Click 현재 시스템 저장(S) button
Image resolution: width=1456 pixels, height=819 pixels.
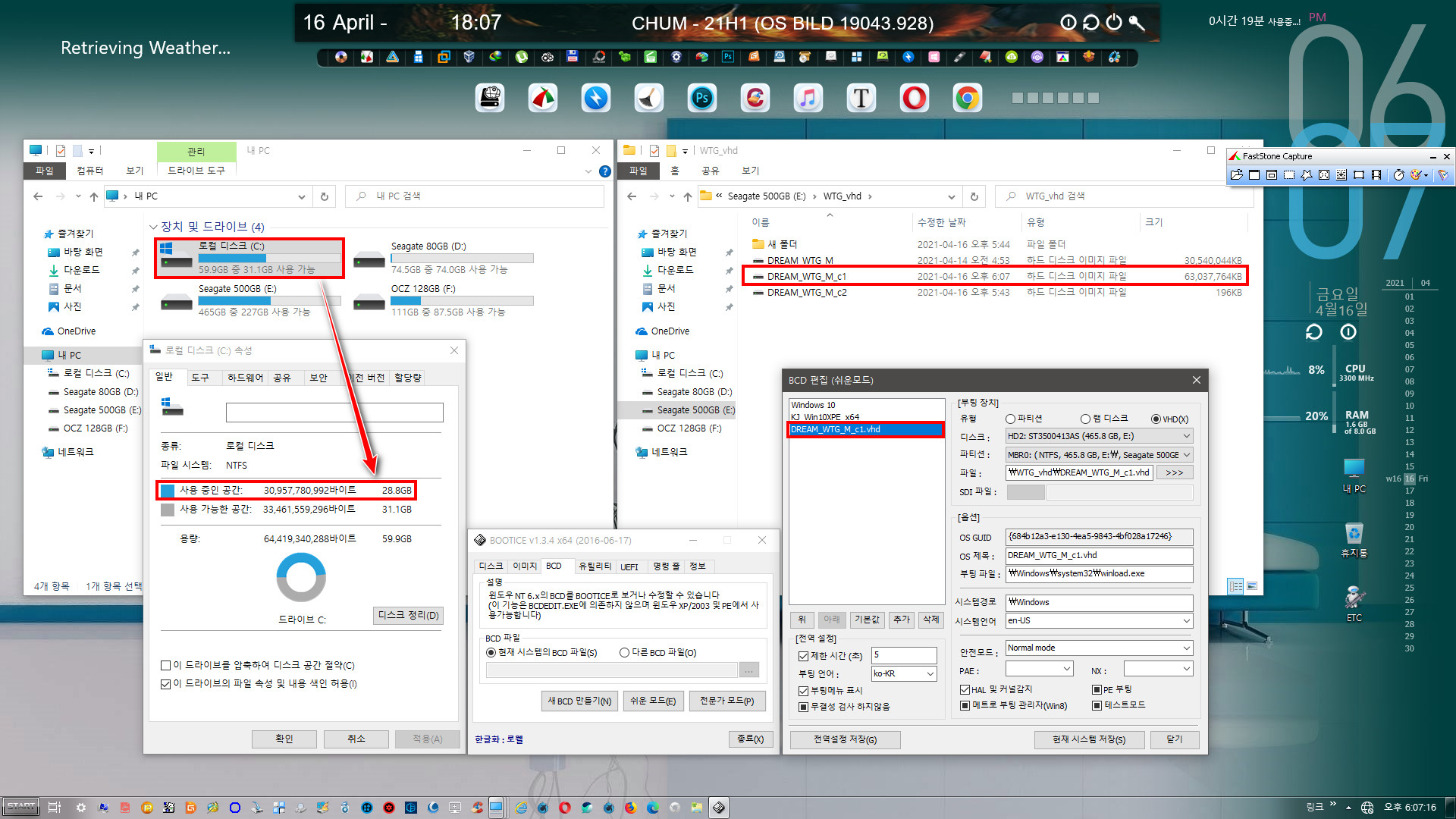coord(1088,739)
